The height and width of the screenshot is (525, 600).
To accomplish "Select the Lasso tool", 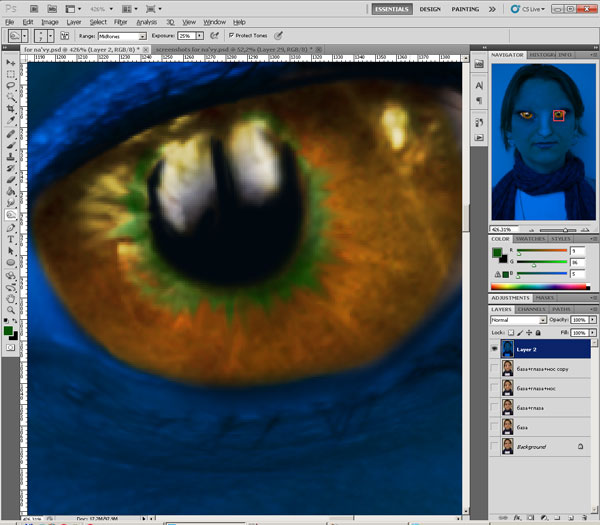I will (x=11, y=87).
